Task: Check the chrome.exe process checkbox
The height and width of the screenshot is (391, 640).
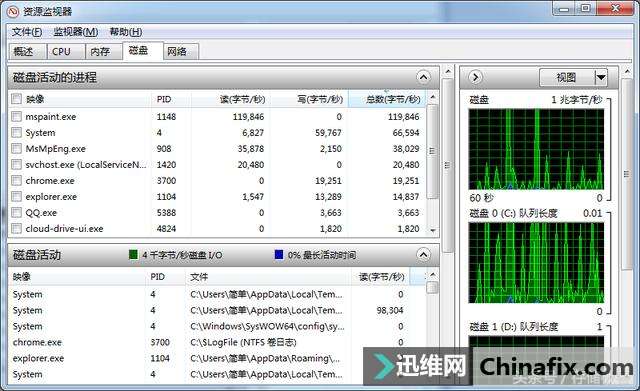Action: (16, 181)
